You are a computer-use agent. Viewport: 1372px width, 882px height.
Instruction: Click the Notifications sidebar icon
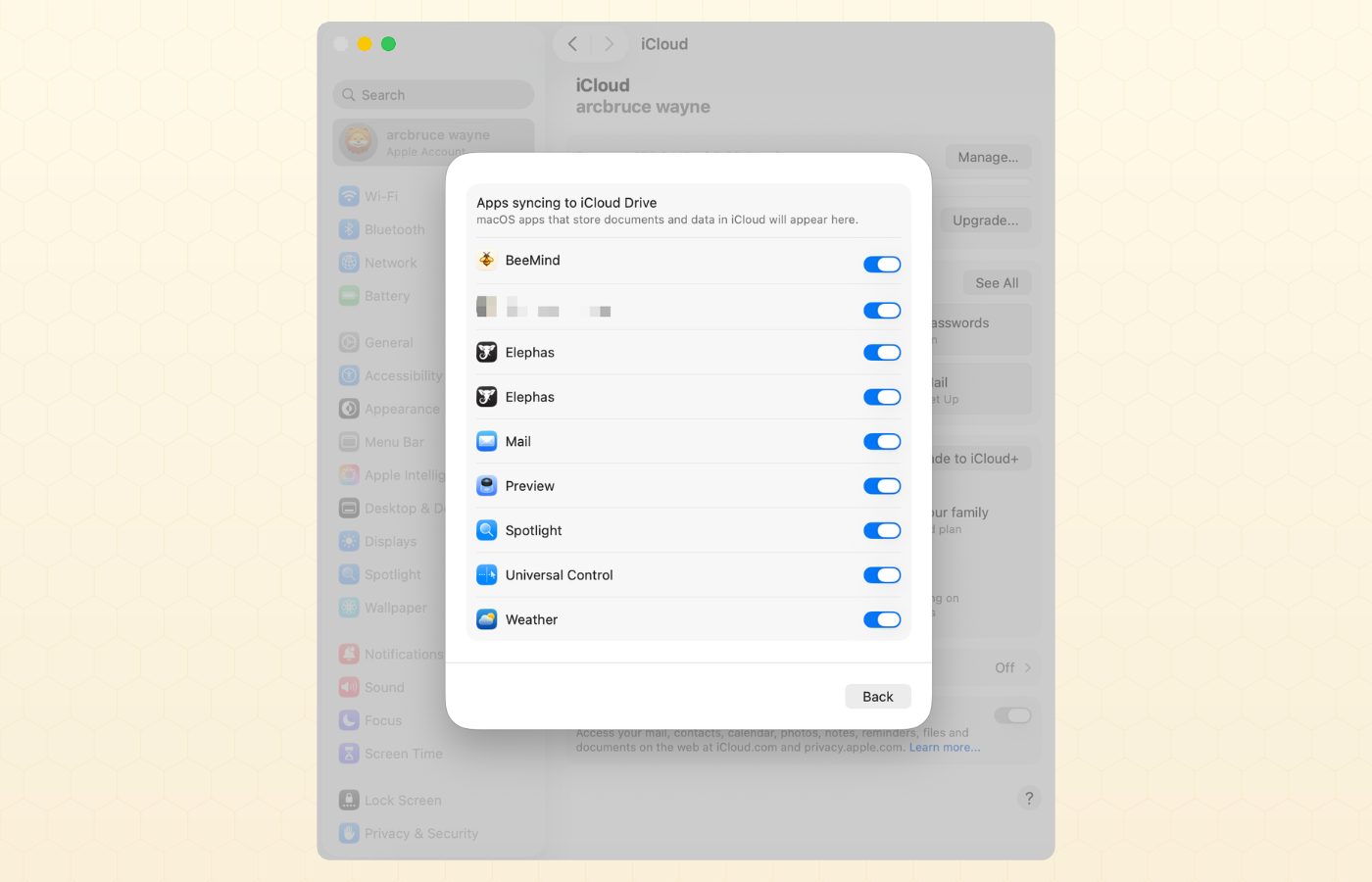[349, 654]
